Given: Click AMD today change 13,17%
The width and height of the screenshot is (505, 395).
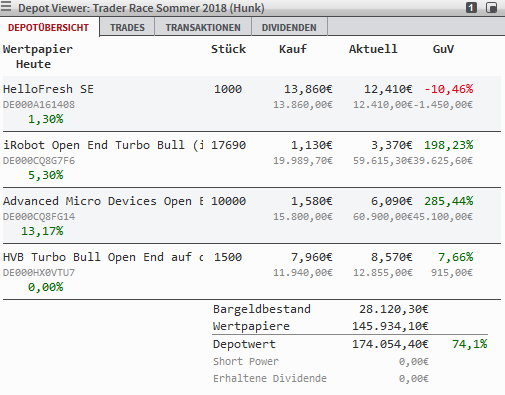Looking at the screenshot, I should tap(42, 231).
